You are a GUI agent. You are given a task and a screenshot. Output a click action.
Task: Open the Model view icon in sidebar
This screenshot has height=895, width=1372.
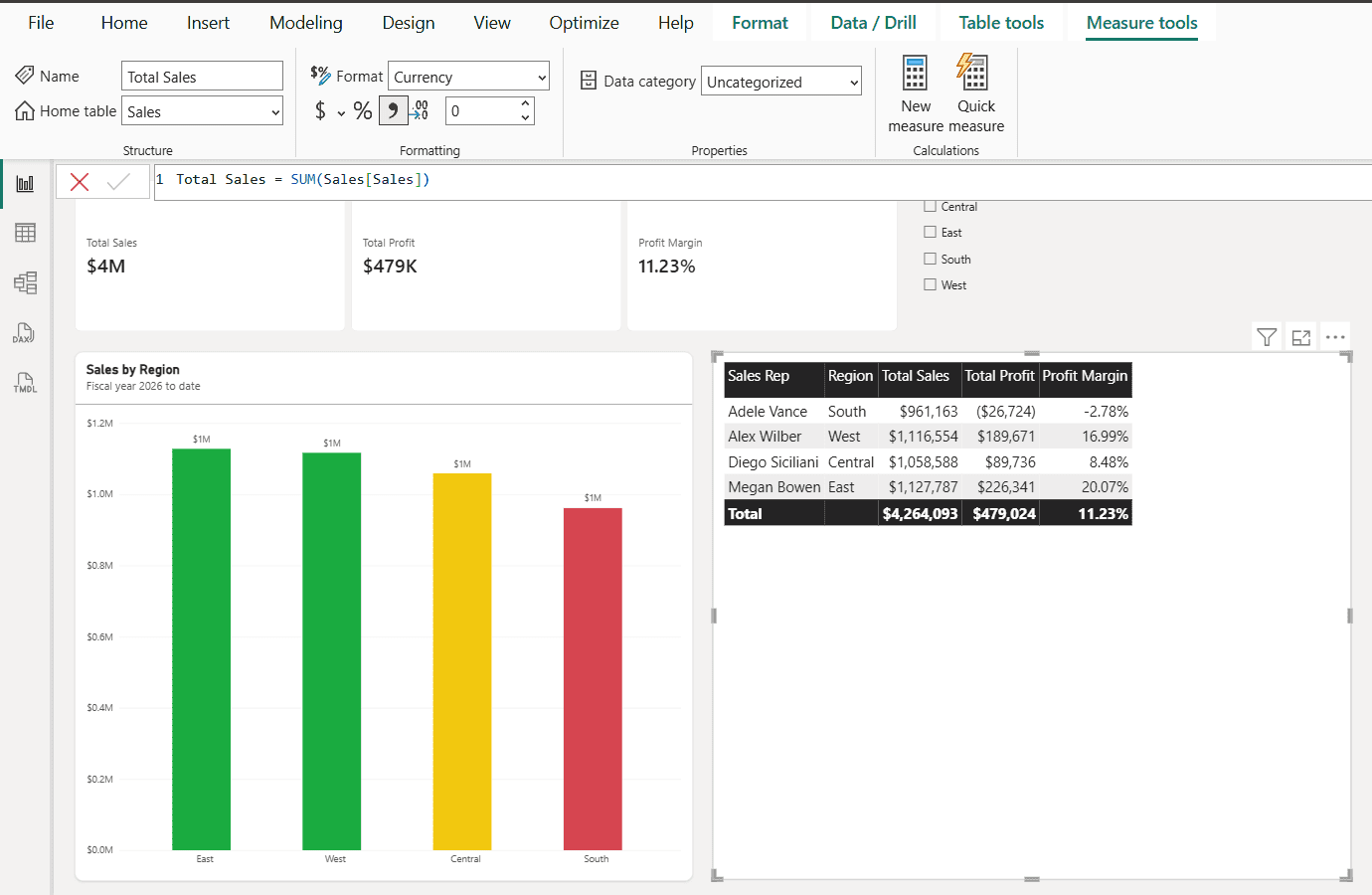[25, 282]
